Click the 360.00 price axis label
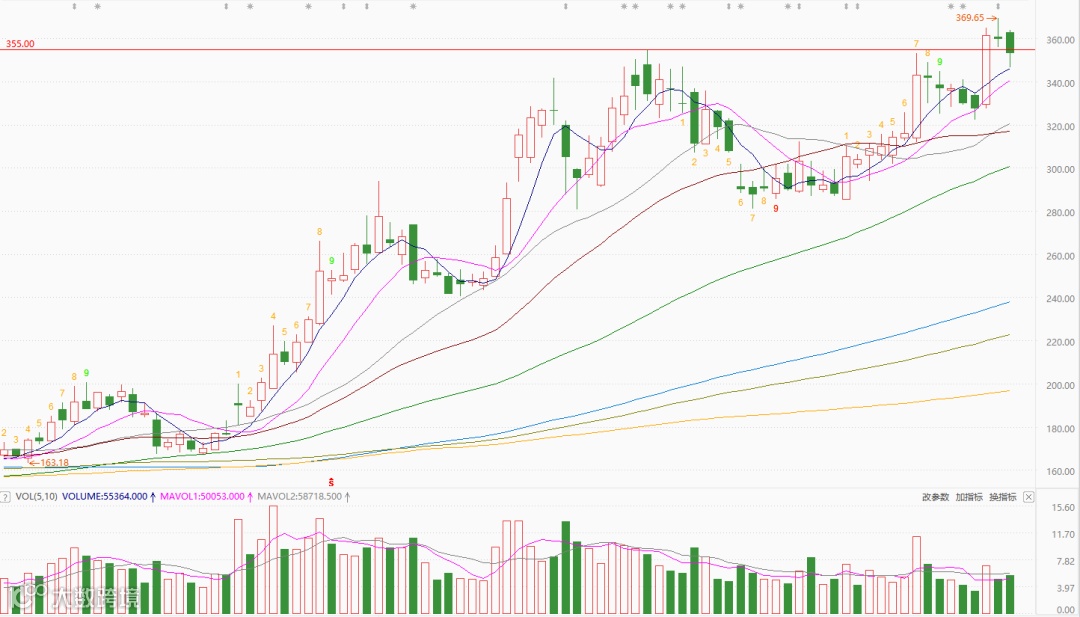The height and width of the screenshot is (617, 1080). pos(1061,40)
